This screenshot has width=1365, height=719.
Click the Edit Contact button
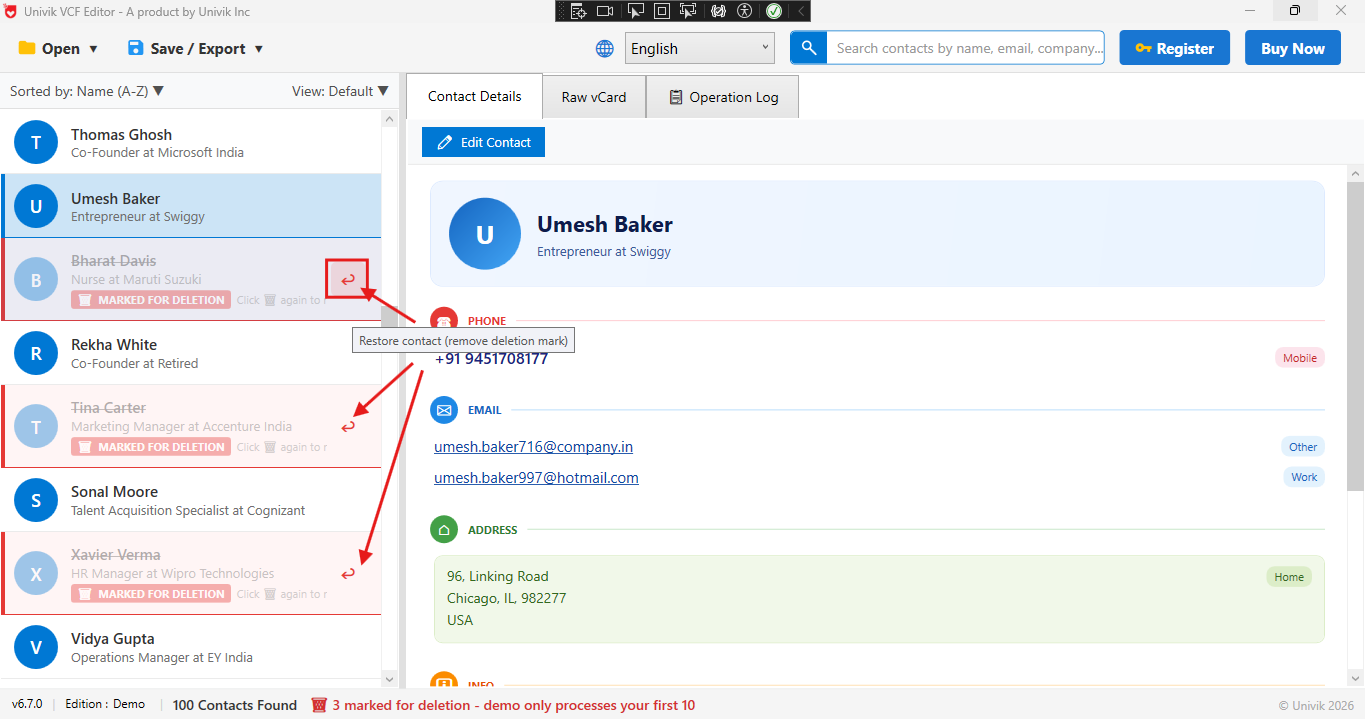[x=483, y=142]
